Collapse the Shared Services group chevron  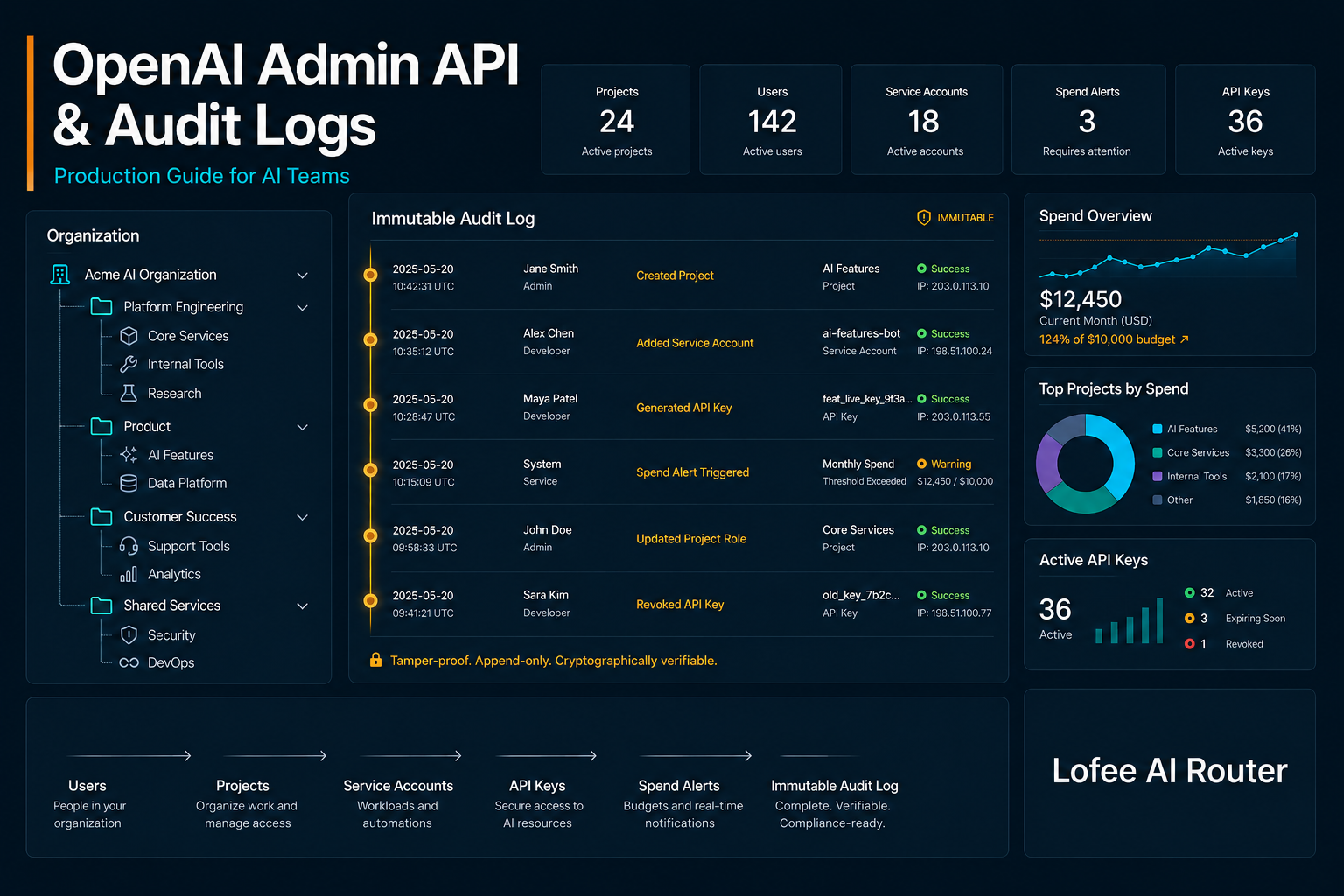pos(303,606)
